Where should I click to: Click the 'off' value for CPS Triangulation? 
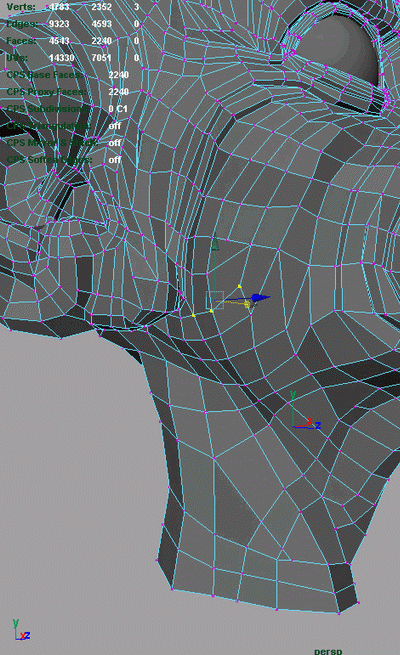(x=115, y=126)
